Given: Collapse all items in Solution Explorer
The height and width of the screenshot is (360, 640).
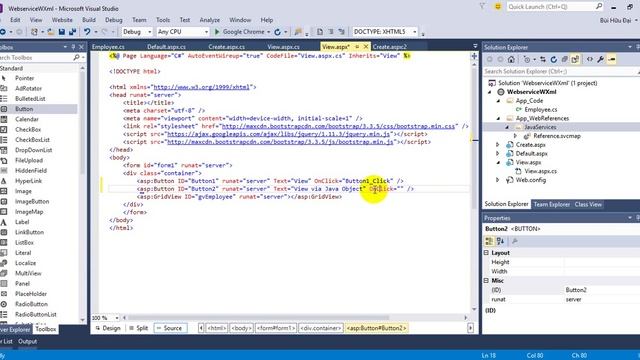Looking at the screenshot, I should point(564,60).
